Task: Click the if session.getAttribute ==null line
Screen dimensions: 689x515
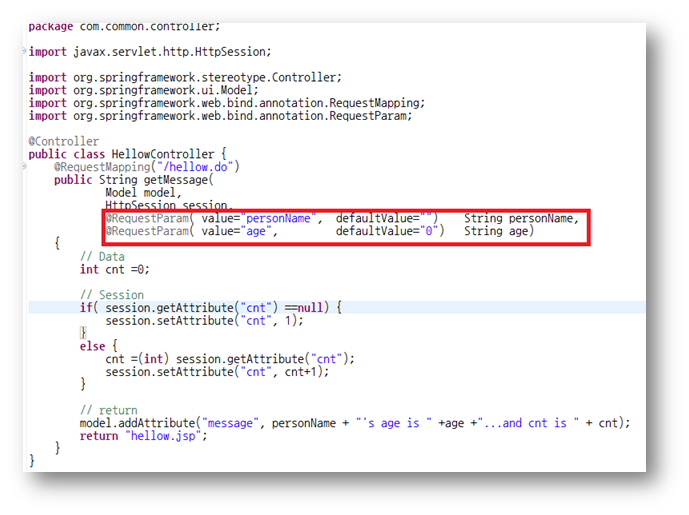Action: tap(210, 308)
